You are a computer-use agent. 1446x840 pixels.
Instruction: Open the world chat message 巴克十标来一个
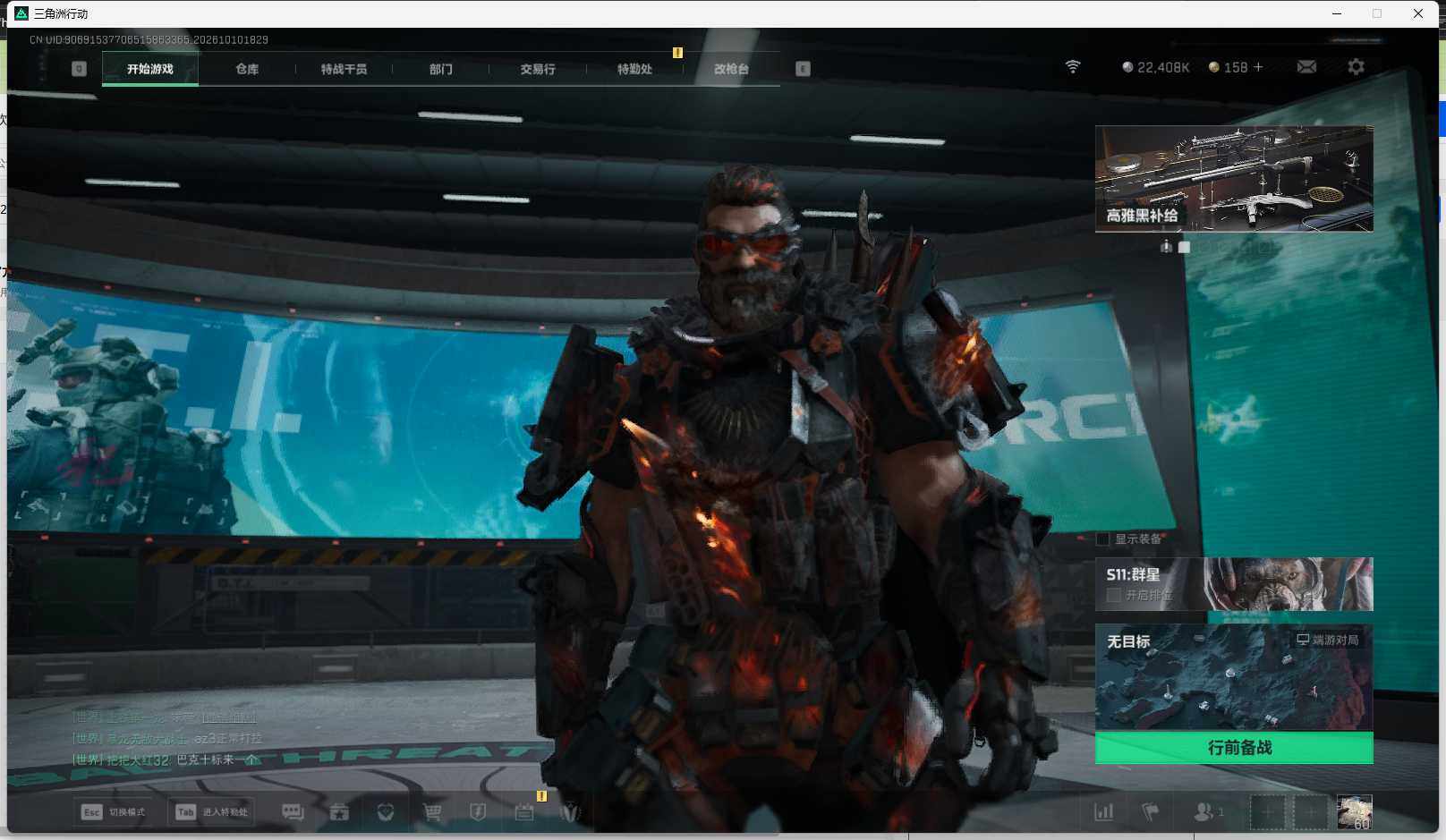click(217, 759)
